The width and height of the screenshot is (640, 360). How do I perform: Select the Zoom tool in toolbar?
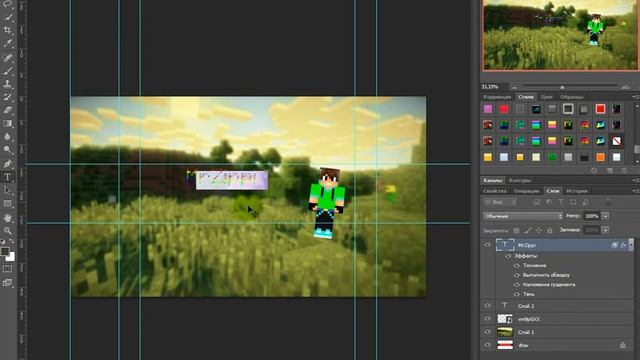[7, 231]
